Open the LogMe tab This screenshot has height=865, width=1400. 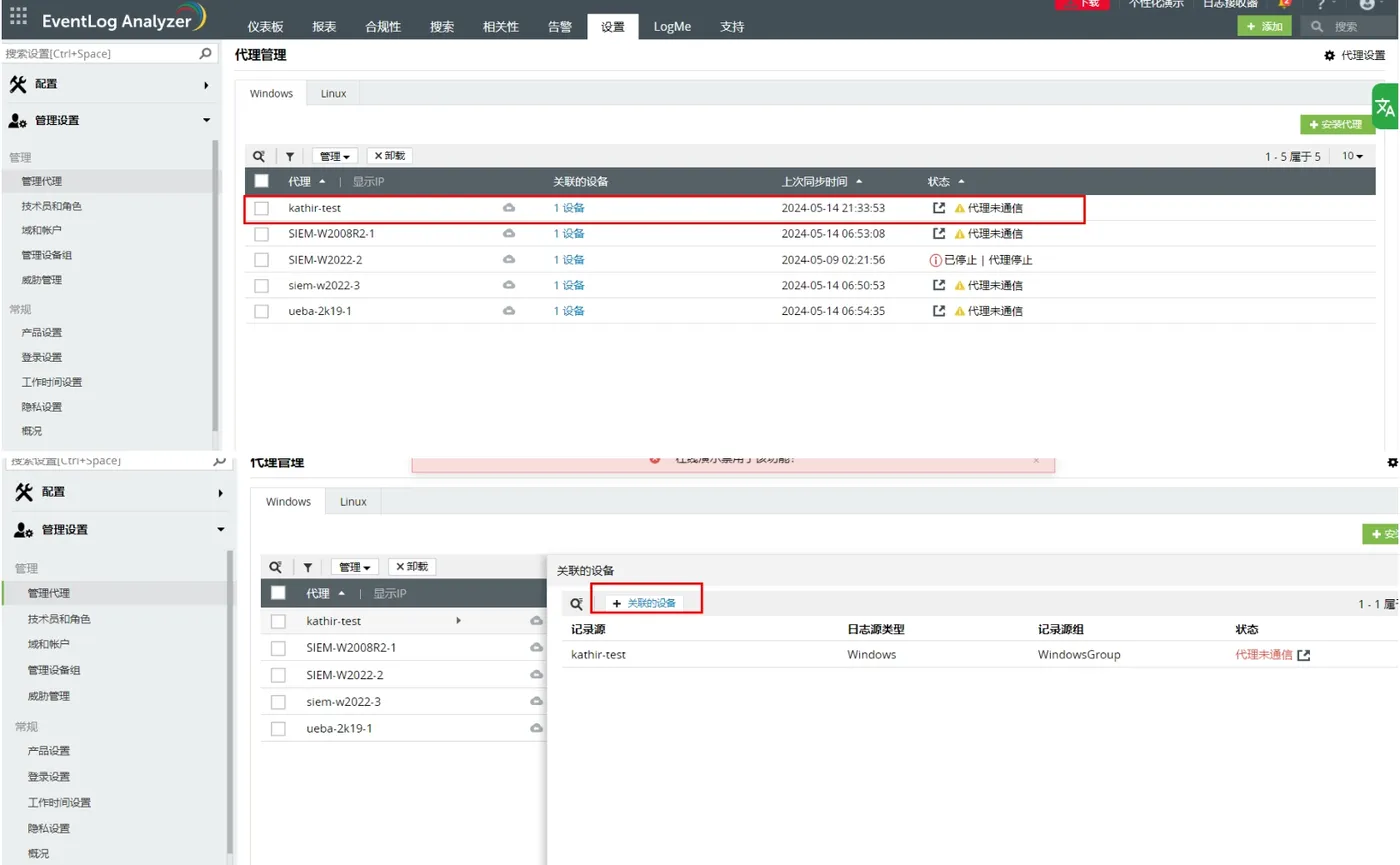pos(672,27)
